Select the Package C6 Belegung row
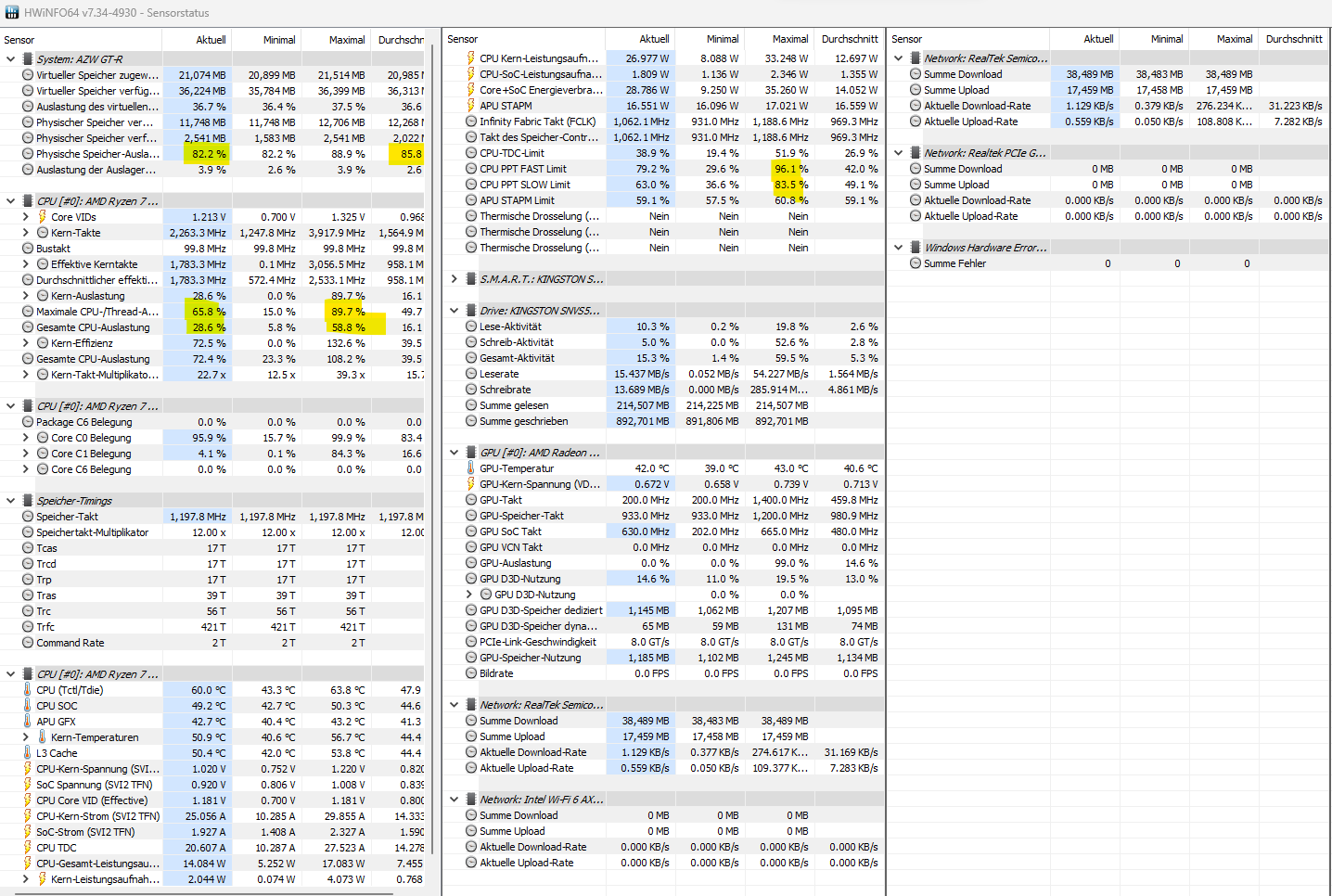 [x=211, y=422]
